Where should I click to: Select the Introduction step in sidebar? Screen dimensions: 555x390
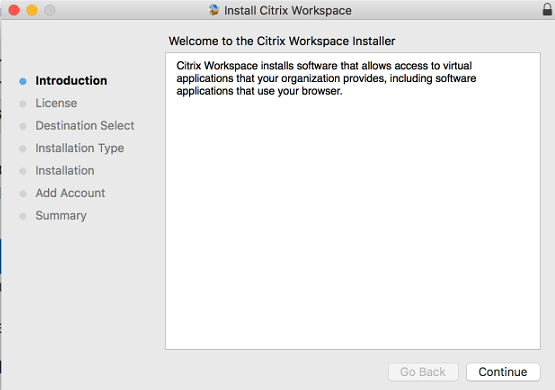[71, 81]
